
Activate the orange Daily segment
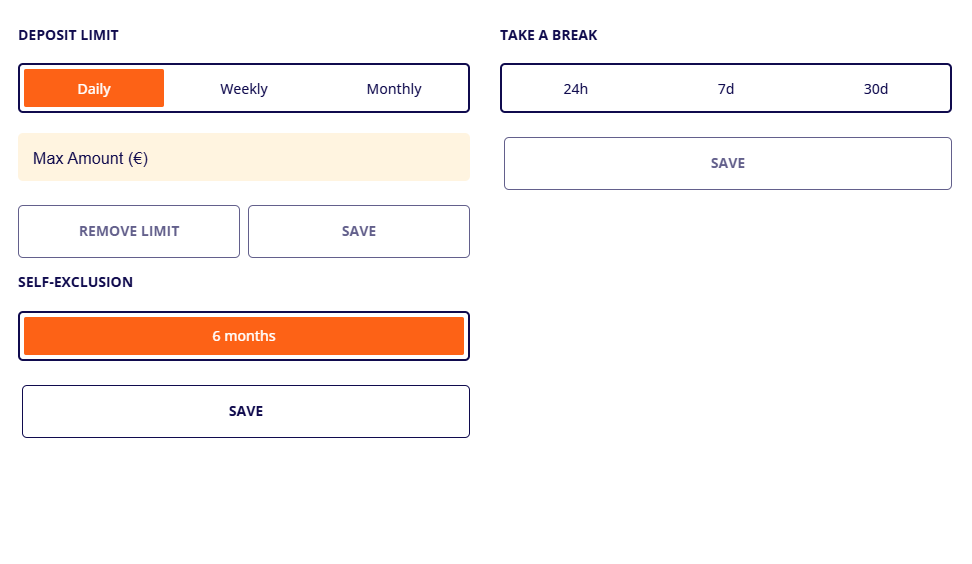pos(94,88)
